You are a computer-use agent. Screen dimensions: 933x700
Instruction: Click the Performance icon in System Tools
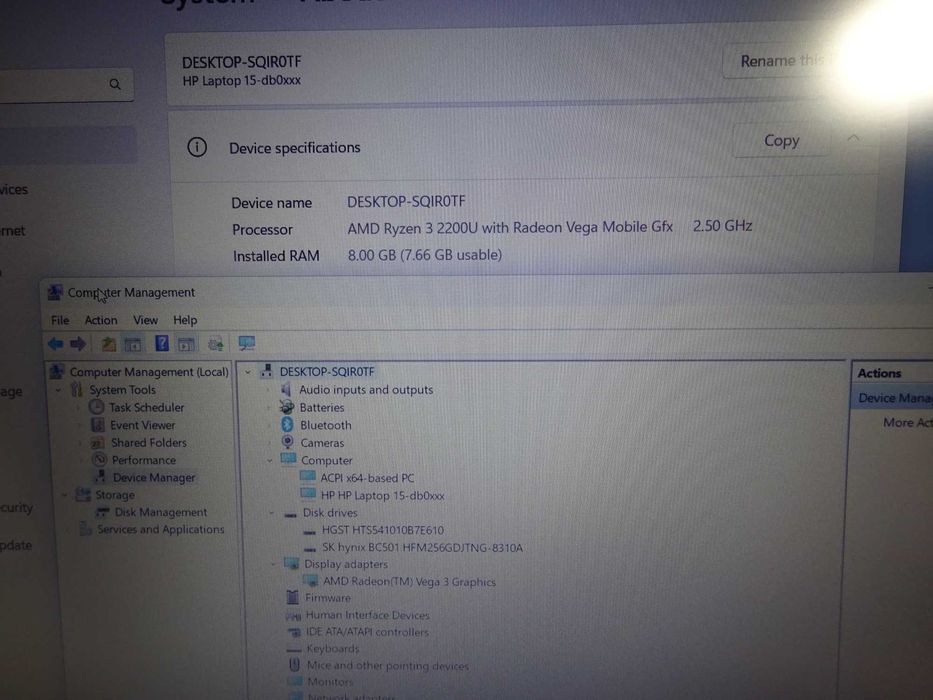click(x=100, y=460)
